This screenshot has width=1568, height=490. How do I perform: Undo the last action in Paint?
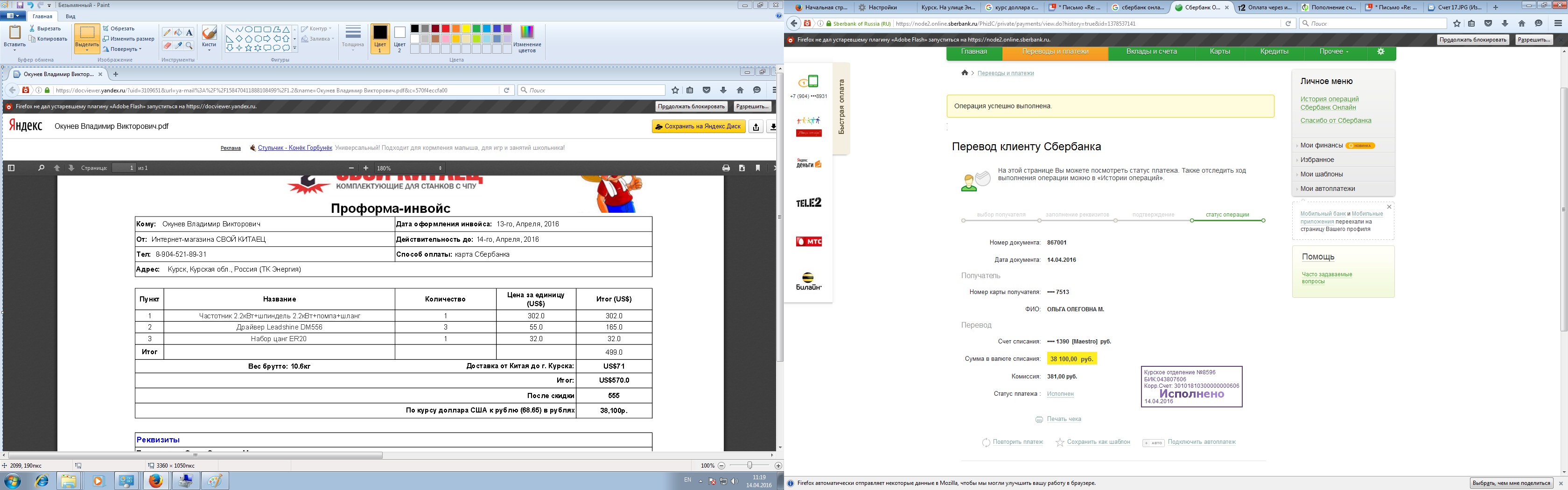(30, 5)
